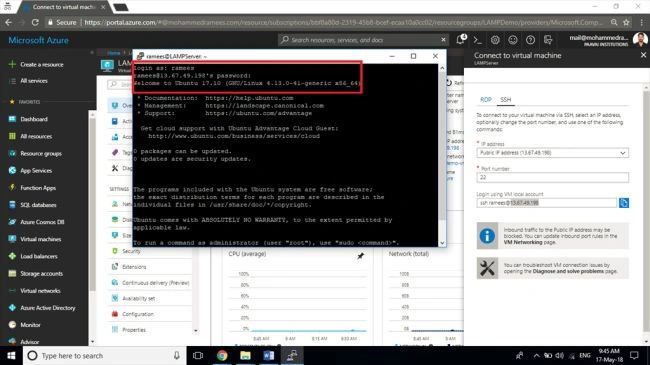
Task: Show hidden system tray icons
Action: 536,355
